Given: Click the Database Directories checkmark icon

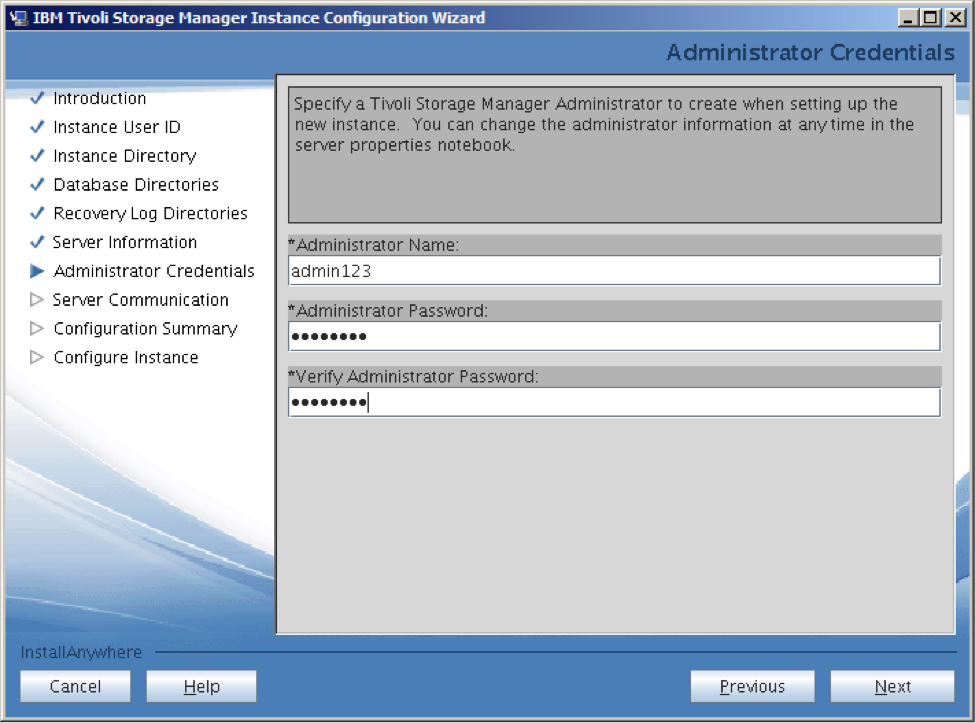Looking at the screenshot, I should click(x=37, y=184).
